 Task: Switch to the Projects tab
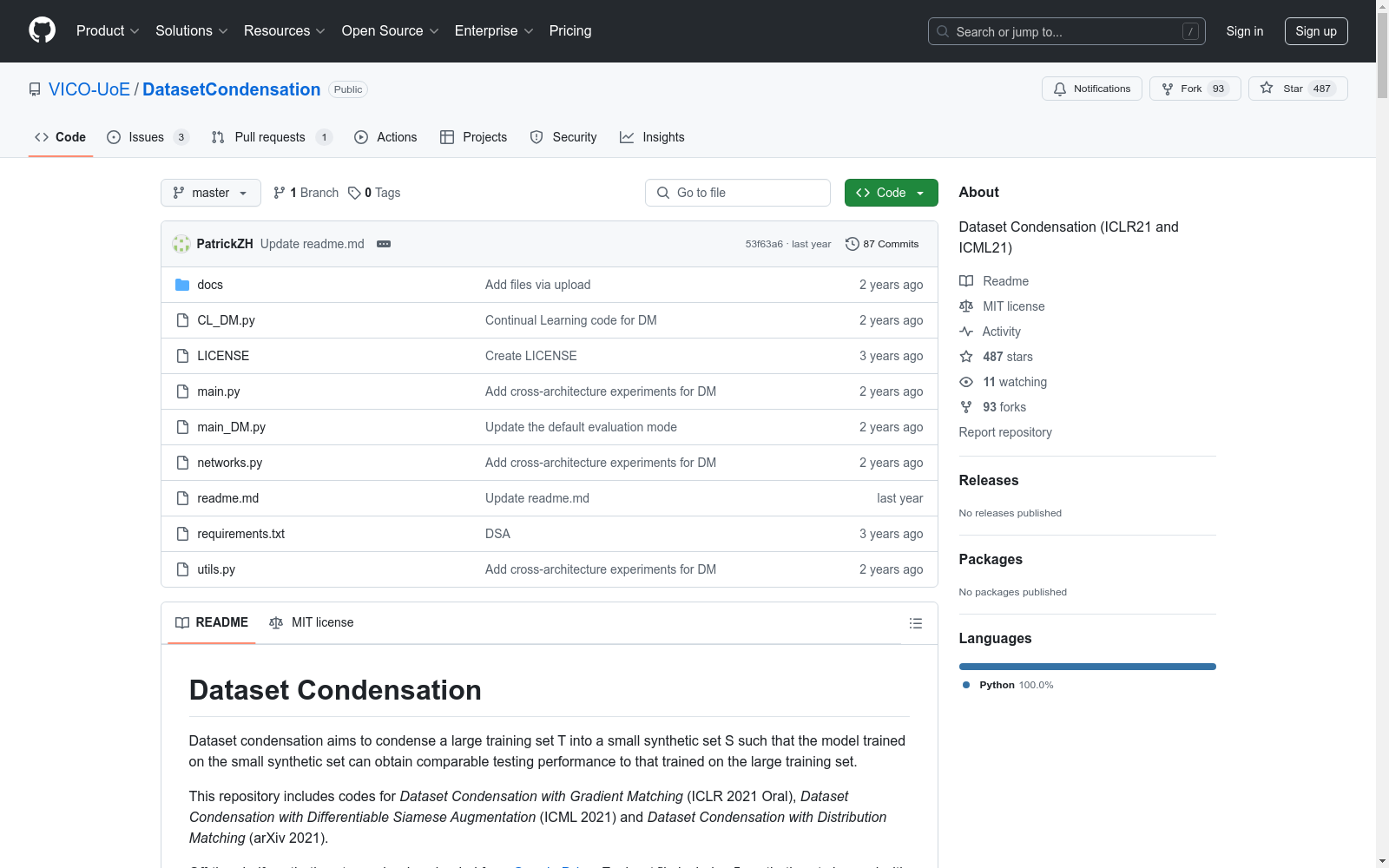point(474,137)
